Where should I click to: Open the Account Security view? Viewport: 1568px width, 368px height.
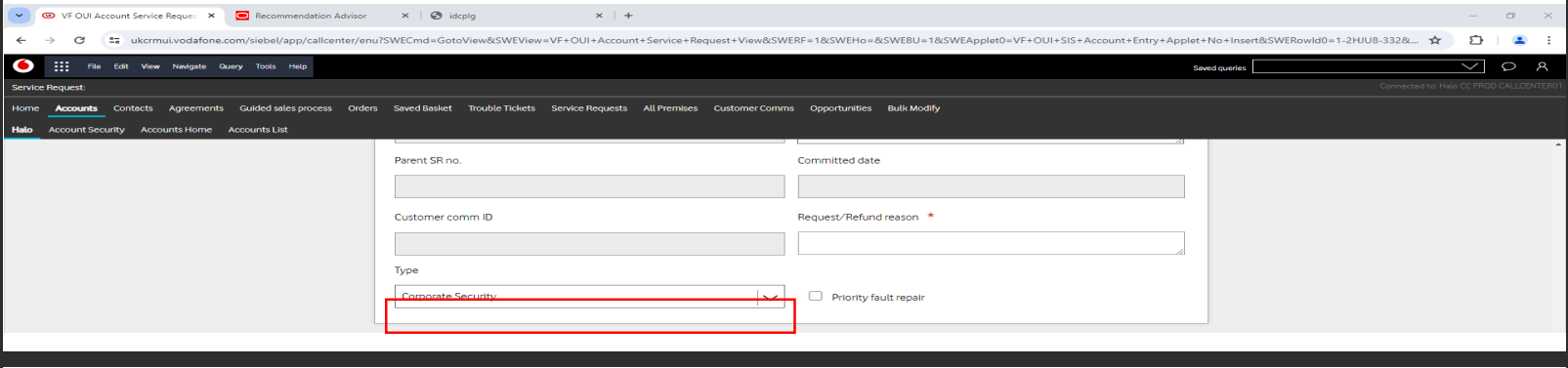(x=87, y=130)
